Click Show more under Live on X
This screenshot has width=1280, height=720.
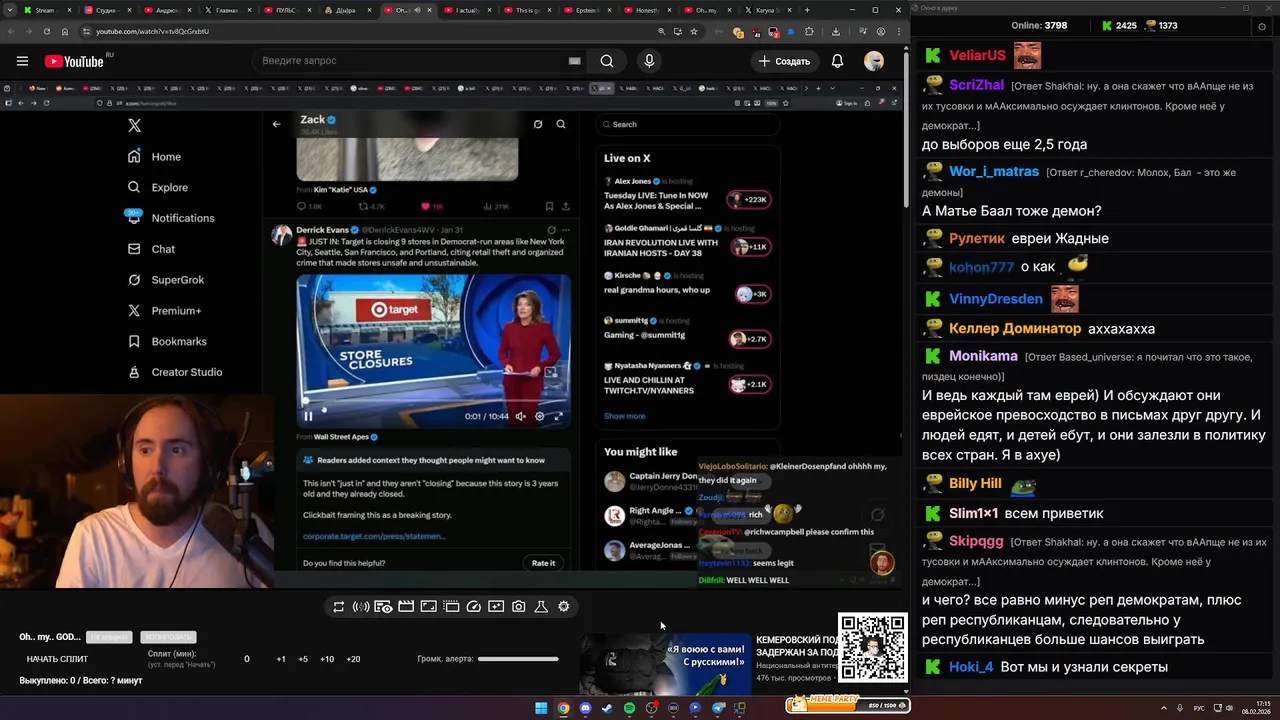(x=624, y=416)
